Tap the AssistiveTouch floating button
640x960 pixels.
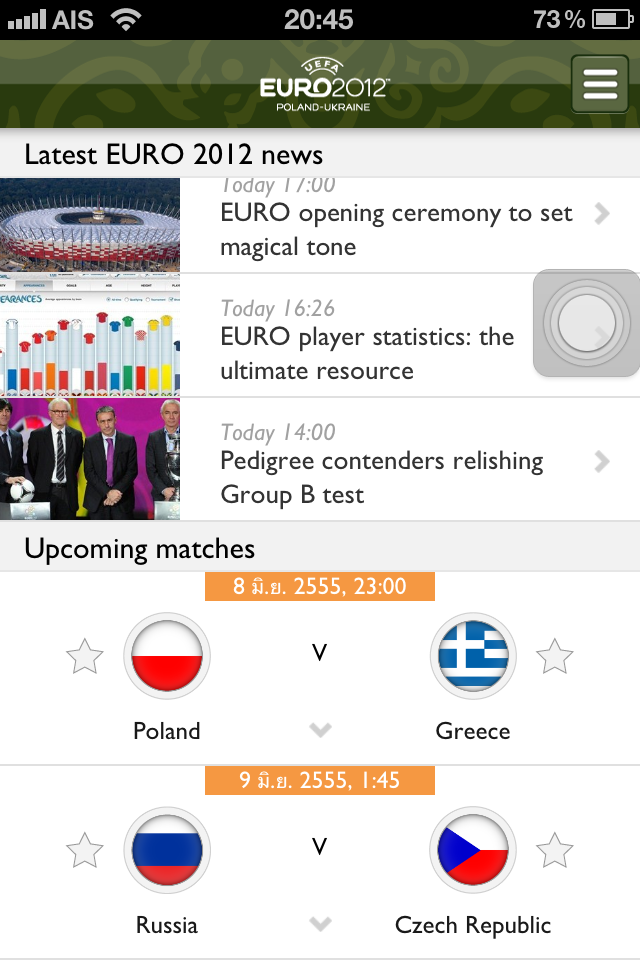[586, 323]
